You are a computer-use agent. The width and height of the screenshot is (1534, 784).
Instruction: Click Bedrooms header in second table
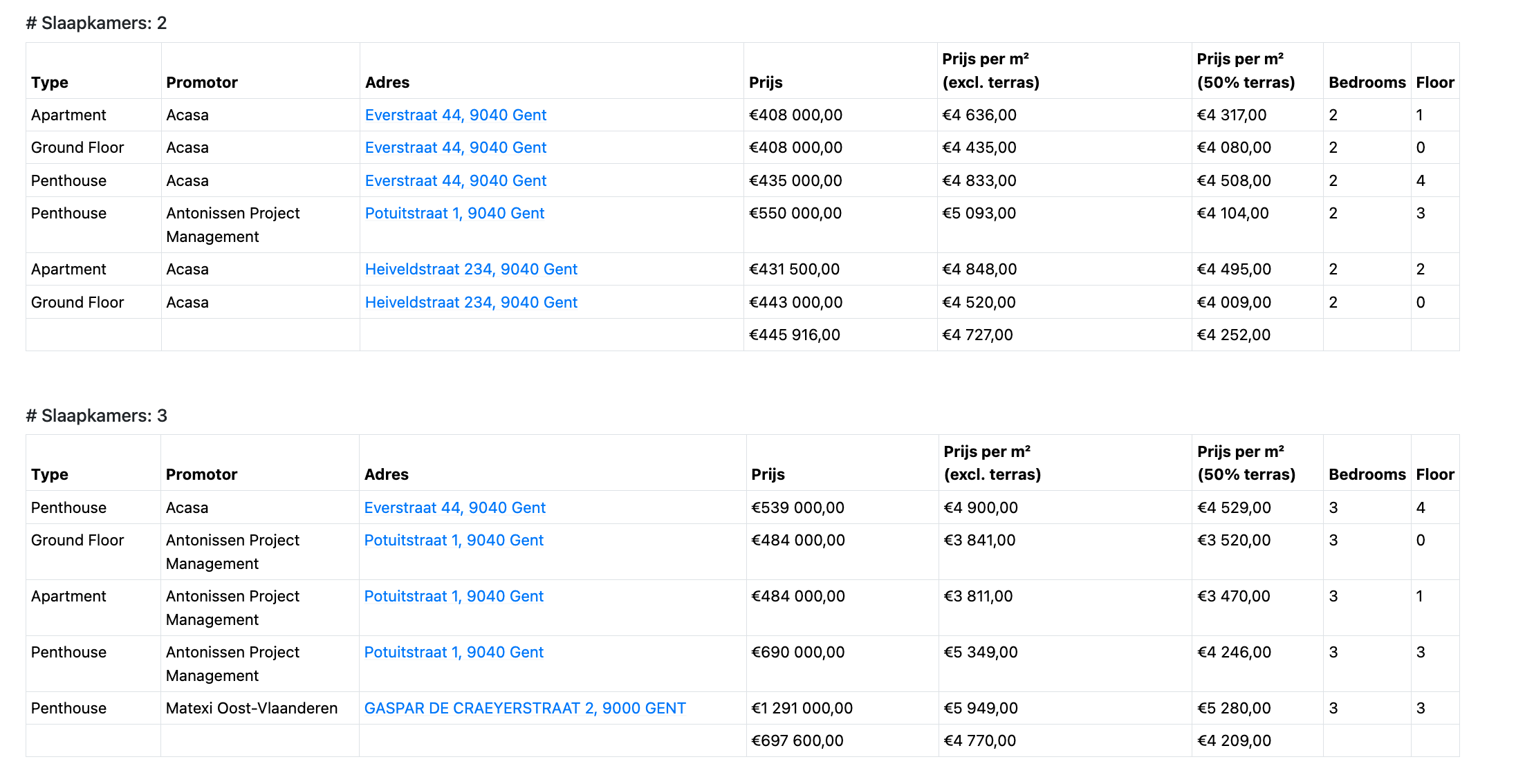click(x=1367, y=474)
